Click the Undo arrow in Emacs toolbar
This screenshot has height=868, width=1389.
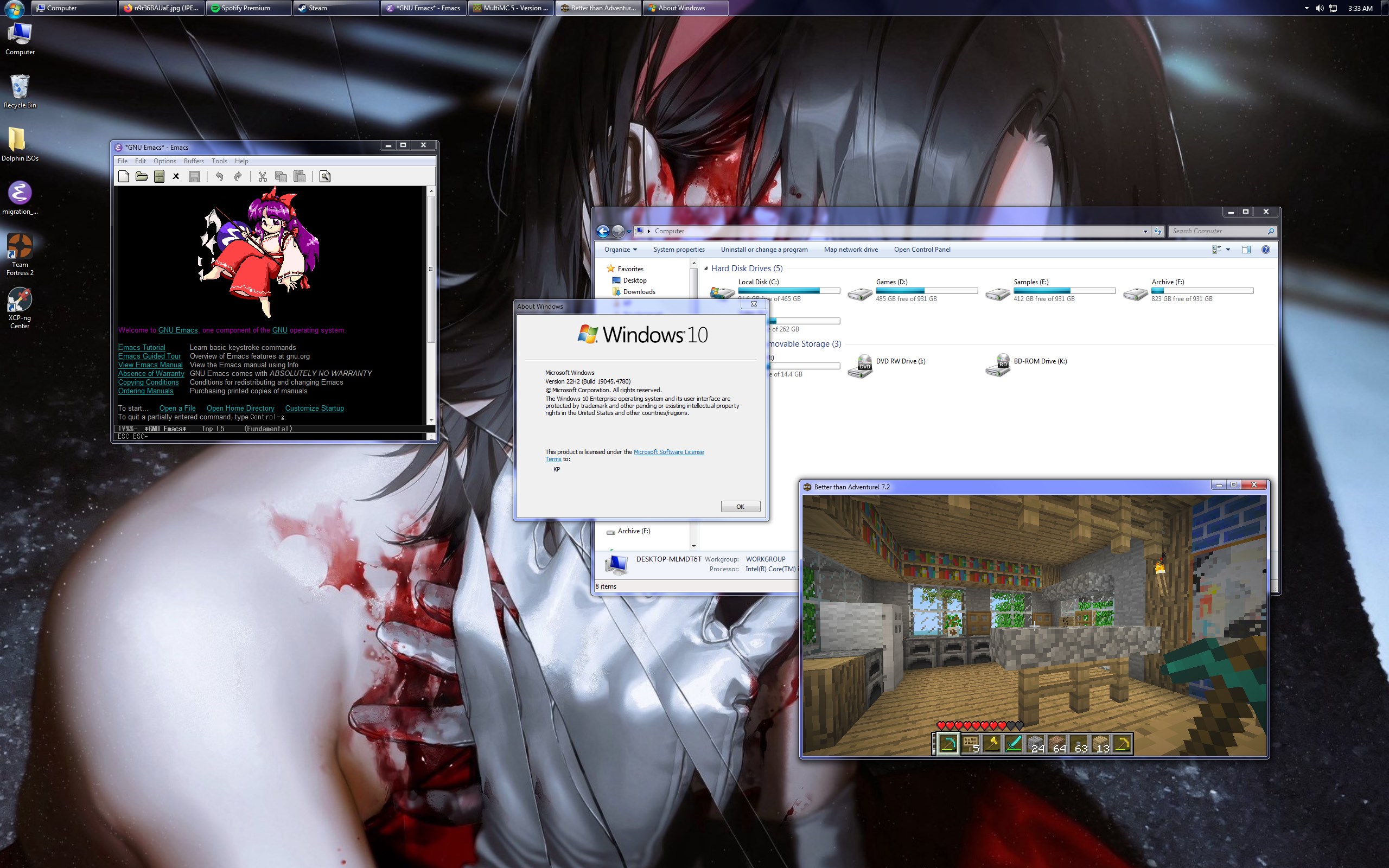(219, 176)
